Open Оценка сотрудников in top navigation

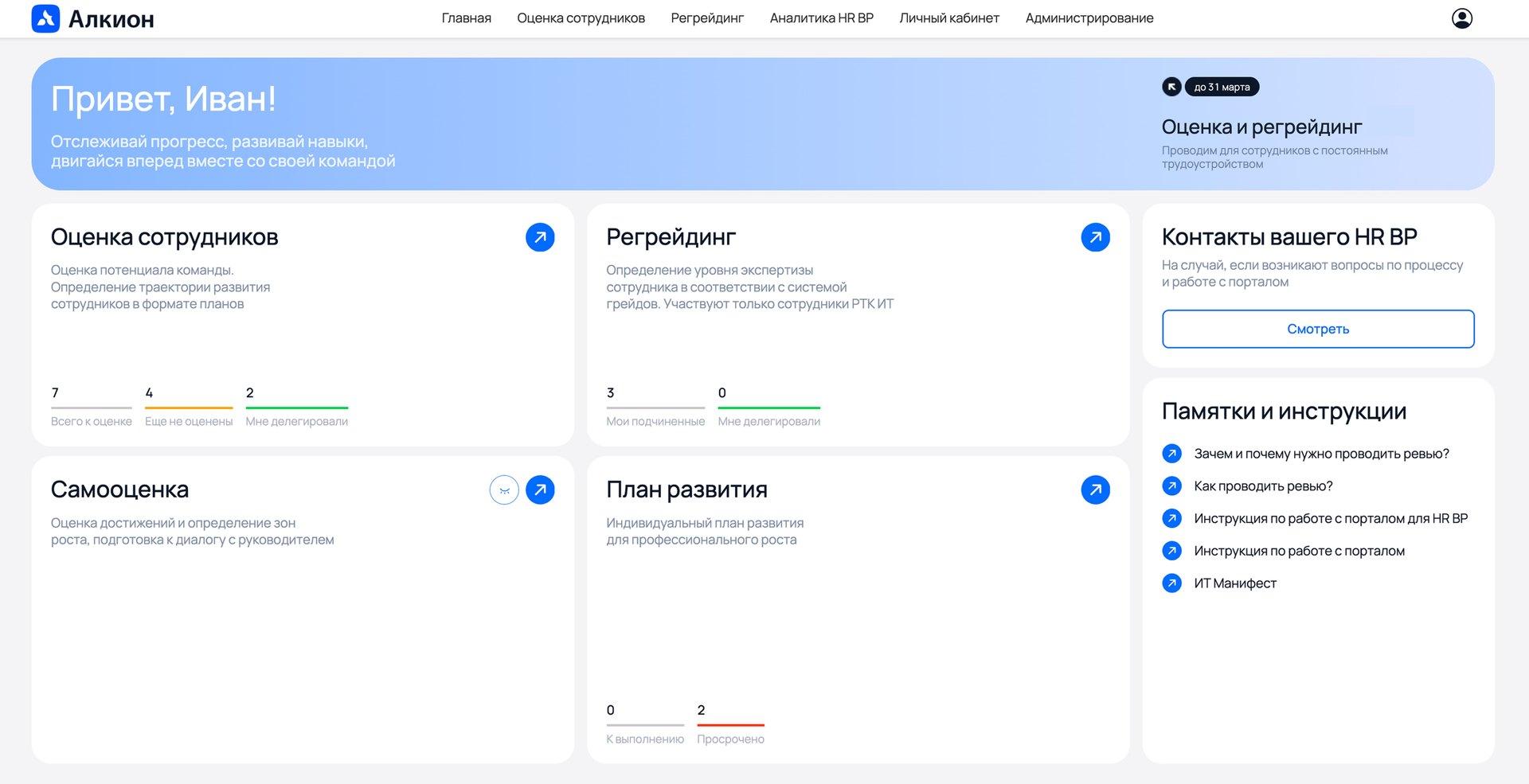[581, 18]
